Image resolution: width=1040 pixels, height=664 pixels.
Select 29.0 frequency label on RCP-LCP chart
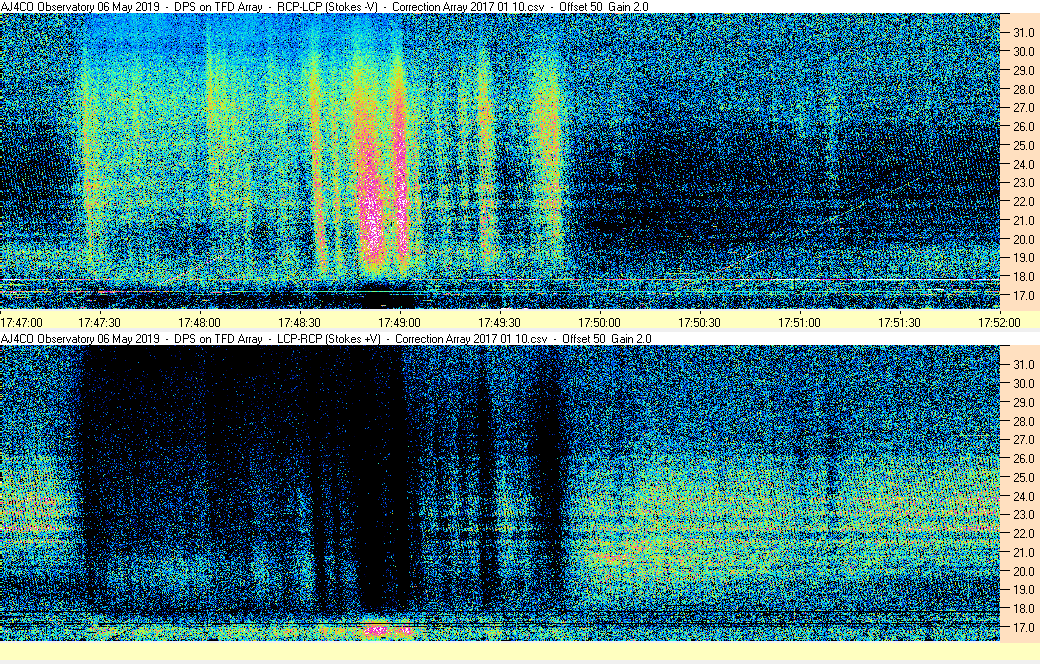tap(1023, 70)
